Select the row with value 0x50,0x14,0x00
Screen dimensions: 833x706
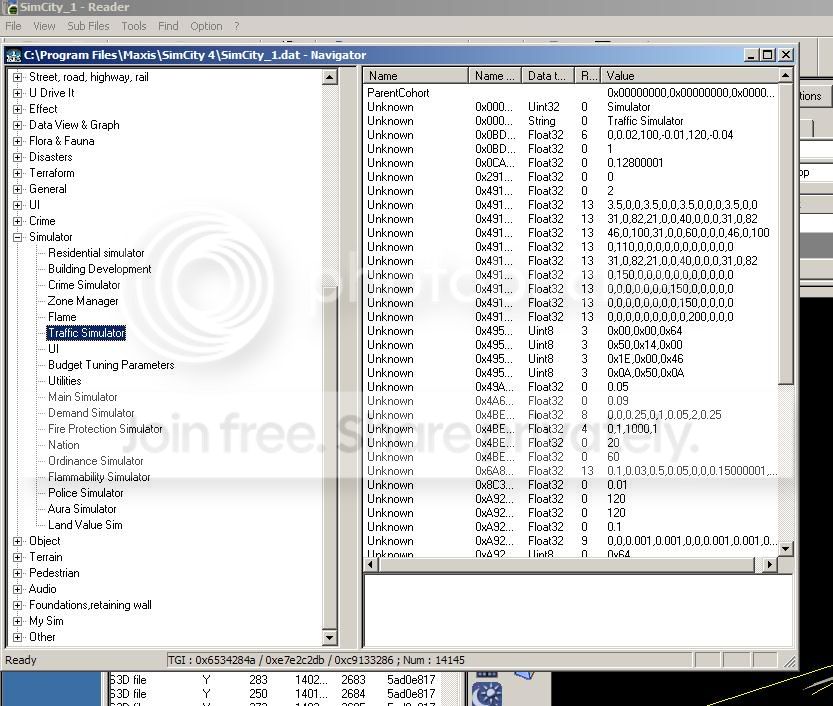point(571,345)
